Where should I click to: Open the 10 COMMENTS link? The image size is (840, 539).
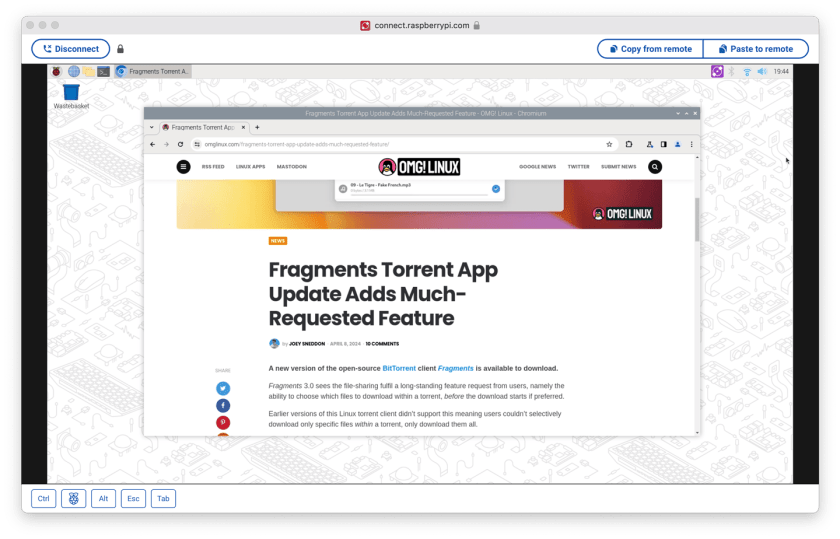pyautogui.click(x=382, y=344)
